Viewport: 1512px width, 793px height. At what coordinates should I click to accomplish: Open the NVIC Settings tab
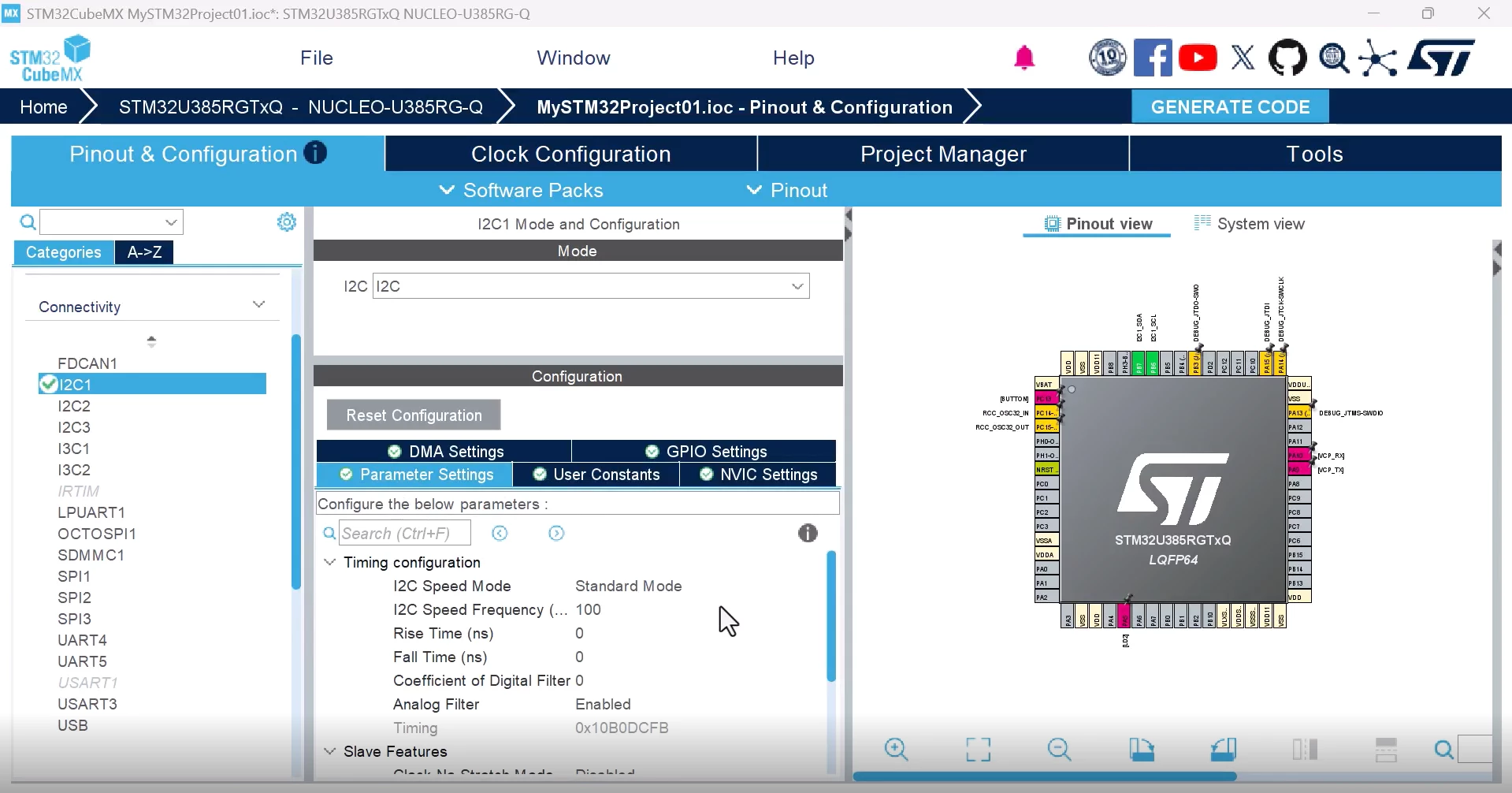[x=758, y=475]
